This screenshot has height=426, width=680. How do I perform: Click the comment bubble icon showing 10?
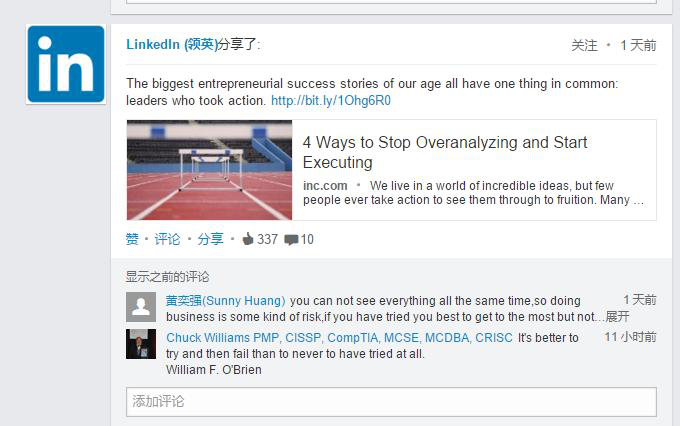coord(291,240)
